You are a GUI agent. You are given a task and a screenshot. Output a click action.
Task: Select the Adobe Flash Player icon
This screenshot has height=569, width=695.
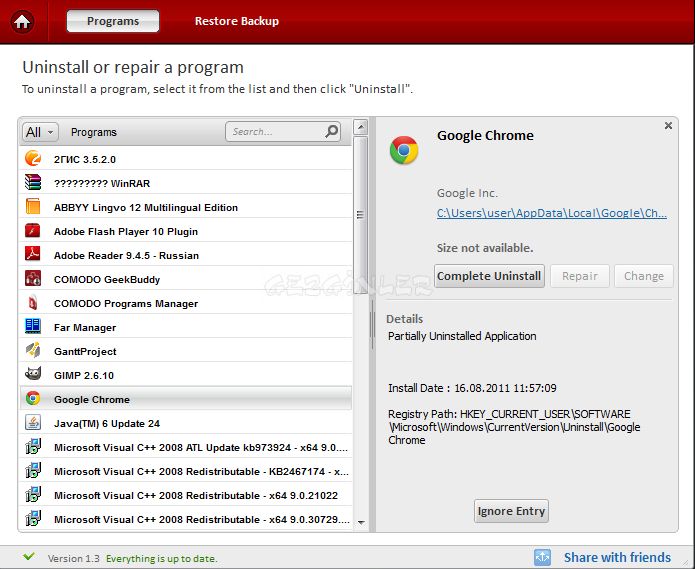(33, 230)
